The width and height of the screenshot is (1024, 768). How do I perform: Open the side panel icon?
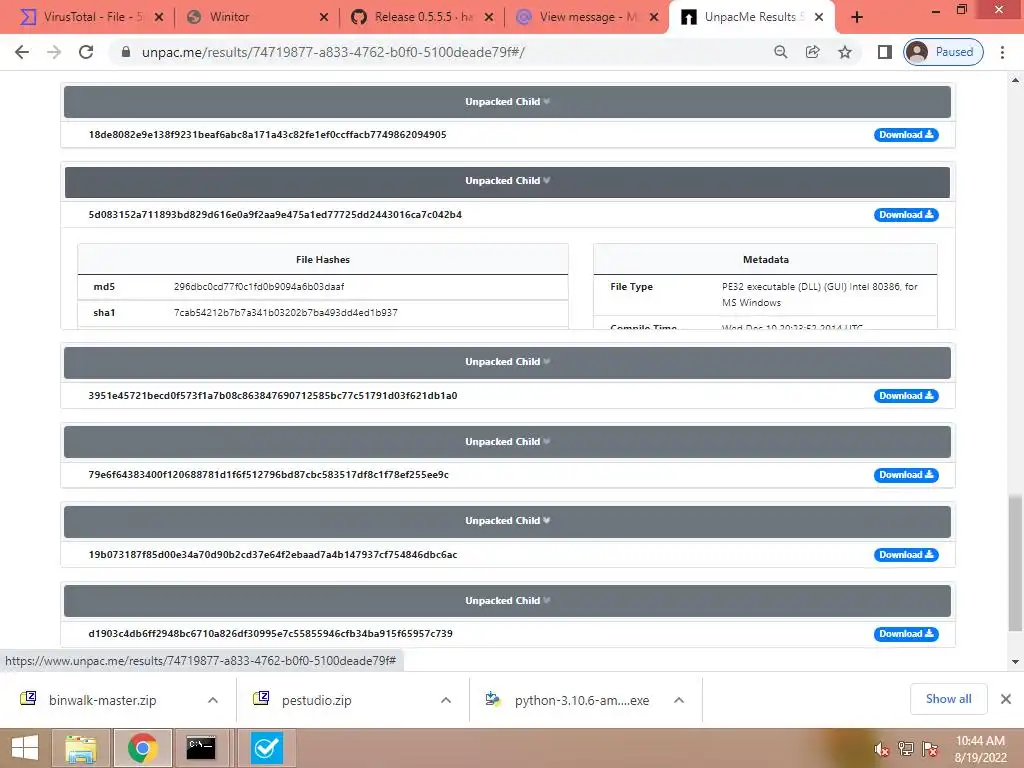click(x=884, y=52)
